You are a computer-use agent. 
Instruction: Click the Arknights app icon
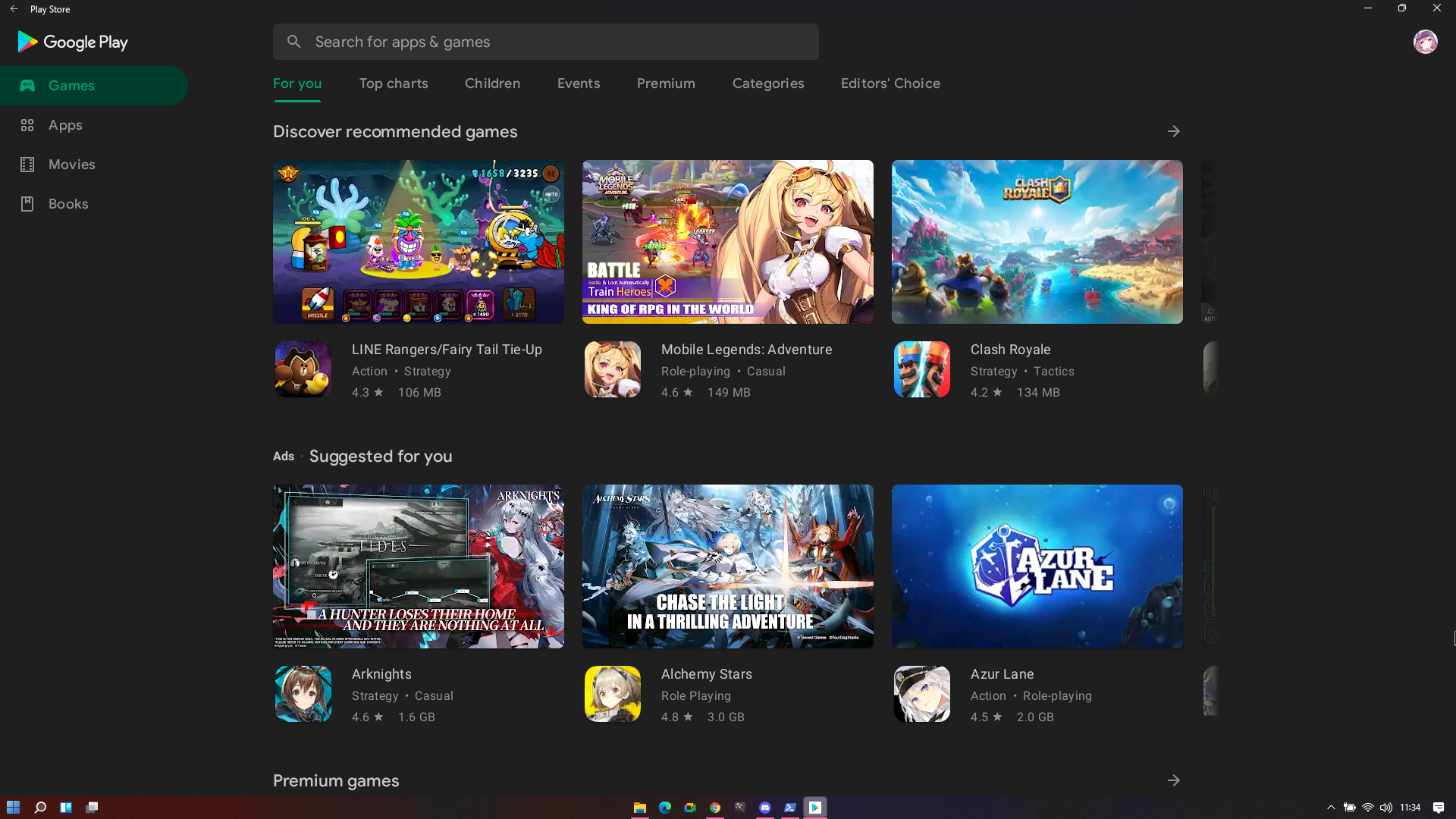(303, 694)
